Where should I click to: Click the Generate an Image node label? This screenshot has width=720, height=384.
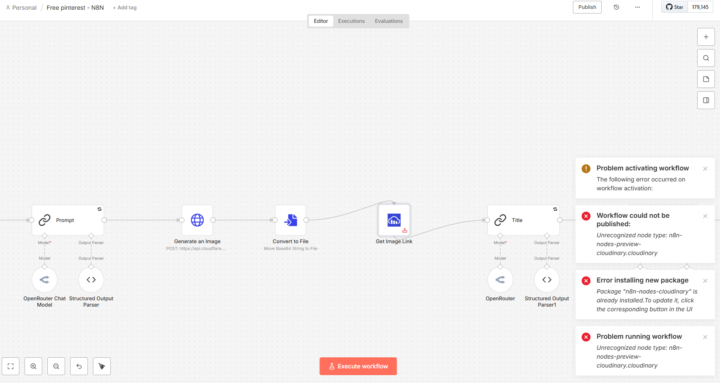pyautogui.click(x=197, y=241)
